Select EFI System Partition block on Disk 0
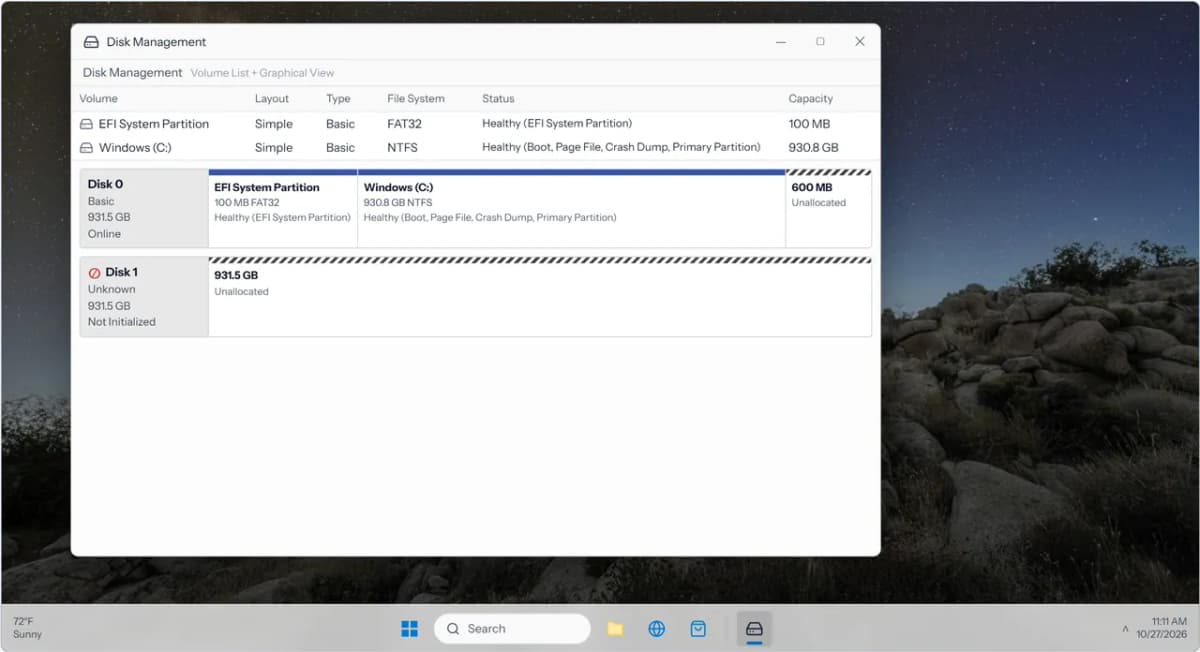 283,209
